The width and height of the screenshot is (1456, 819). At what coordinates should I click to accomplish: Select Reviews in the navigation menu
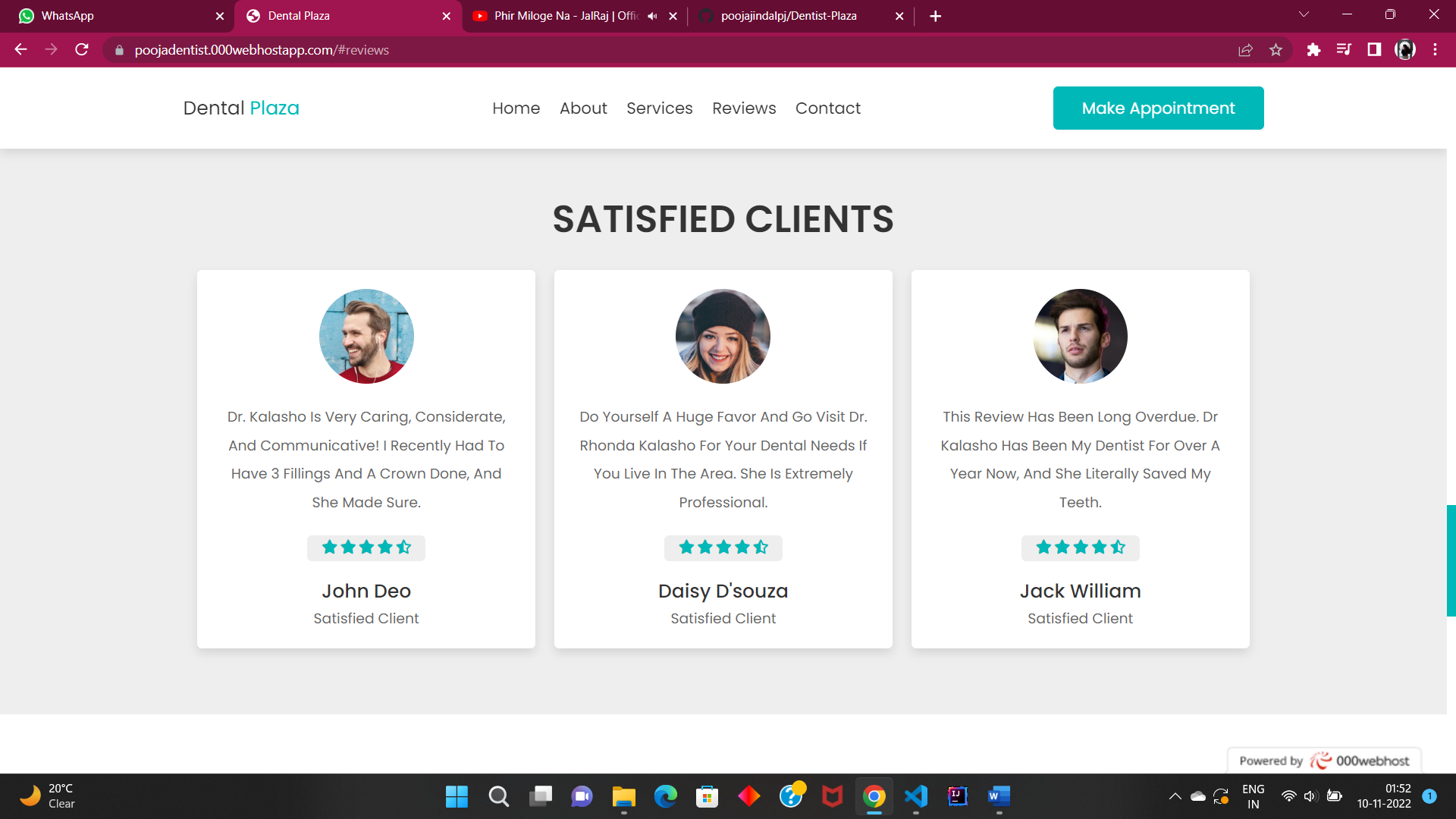[744, 108]
